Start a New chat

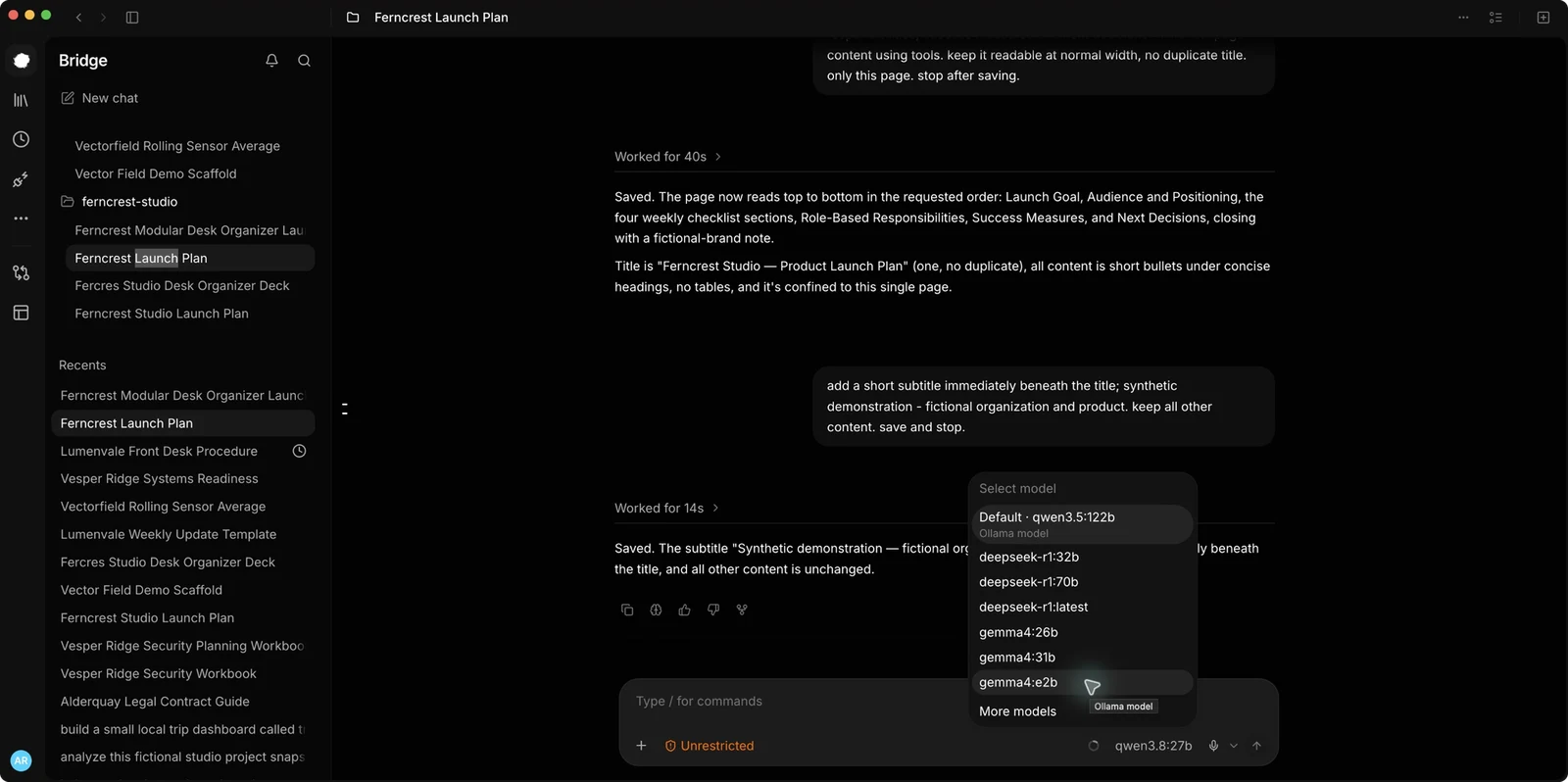pyautogui.click(x=99, y=98)
